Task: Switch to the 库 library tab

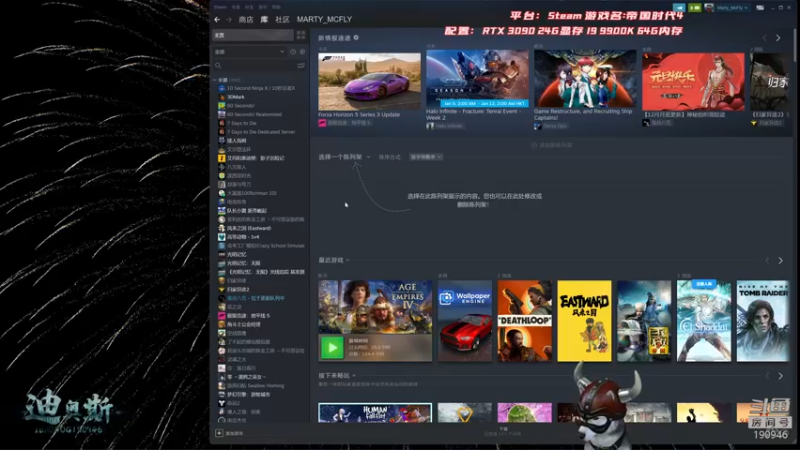Action: pos(264,19)
